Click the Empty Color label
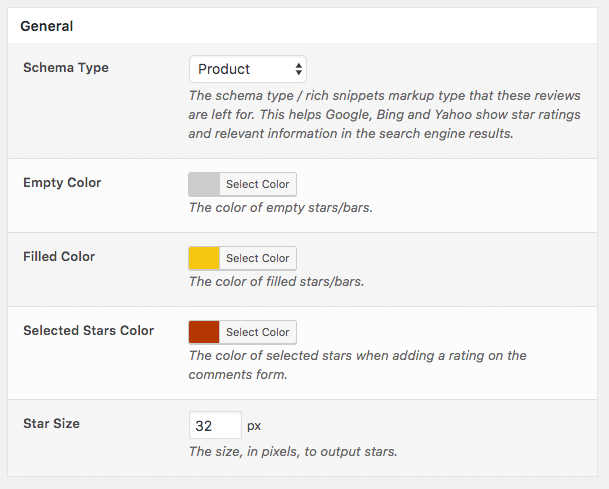 click(x=62, y=183)
